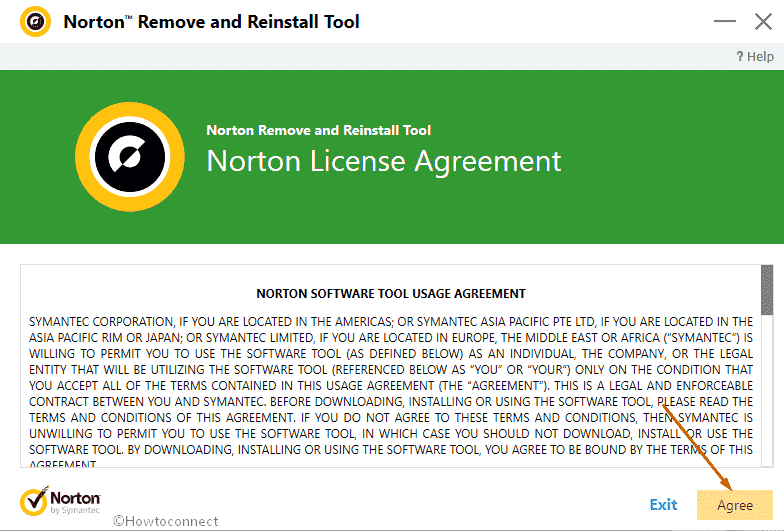Click the large Norton logo in the green banner
This screenshot has width=784, height=531.
pyautogui.click(x=130, y=157)
